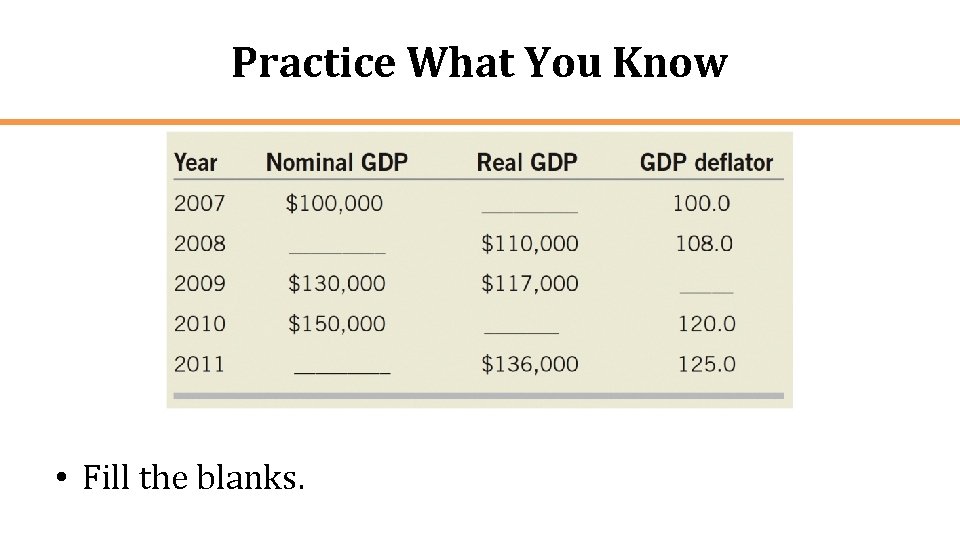Click the 2009 year row label
The height and width of the screenshot is (540, 960).
(x=200, y=283)
